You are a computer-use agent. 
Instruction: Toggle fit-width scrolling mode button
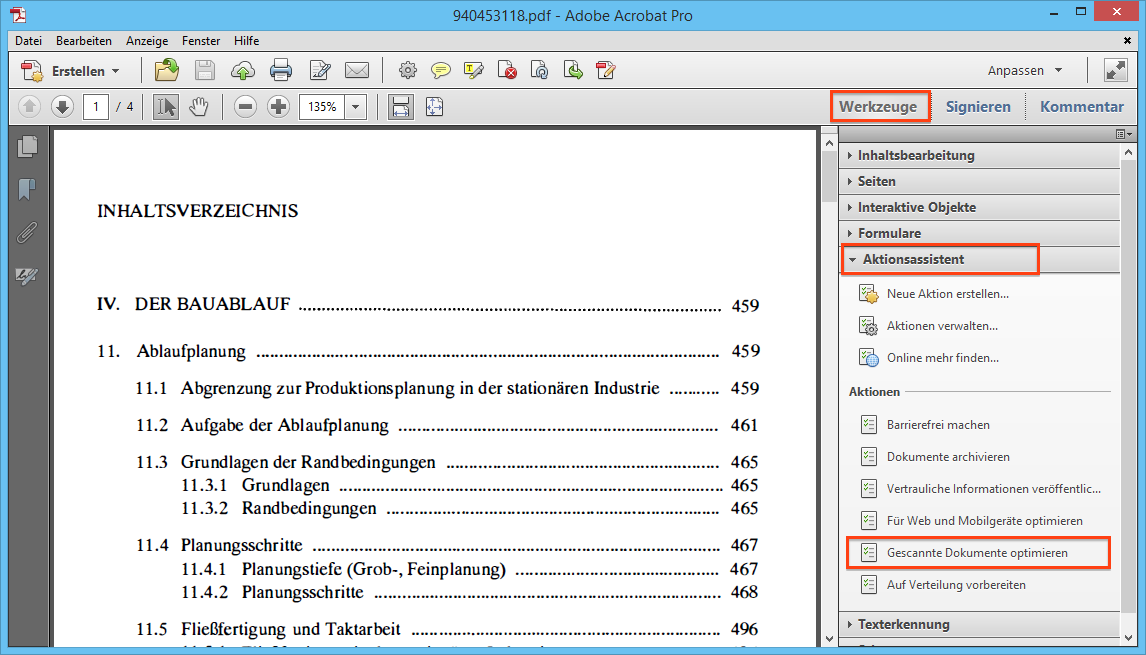[x=401, y=107]
